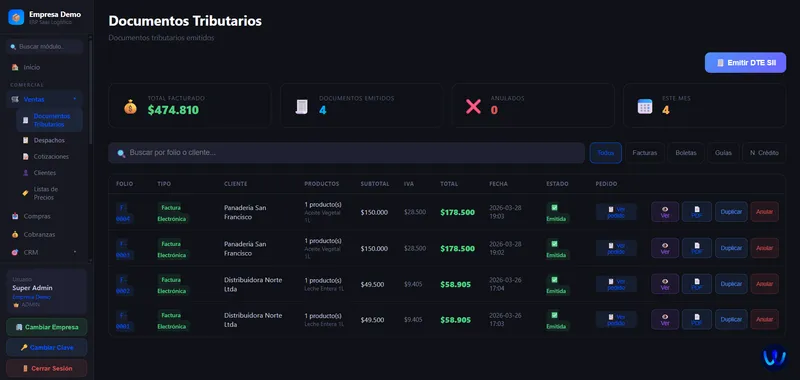Image resolution: width=800 pixels, height=380 pixels.
Task: Click the Emitir DTE SII button
Action: [x=745, y=63]
